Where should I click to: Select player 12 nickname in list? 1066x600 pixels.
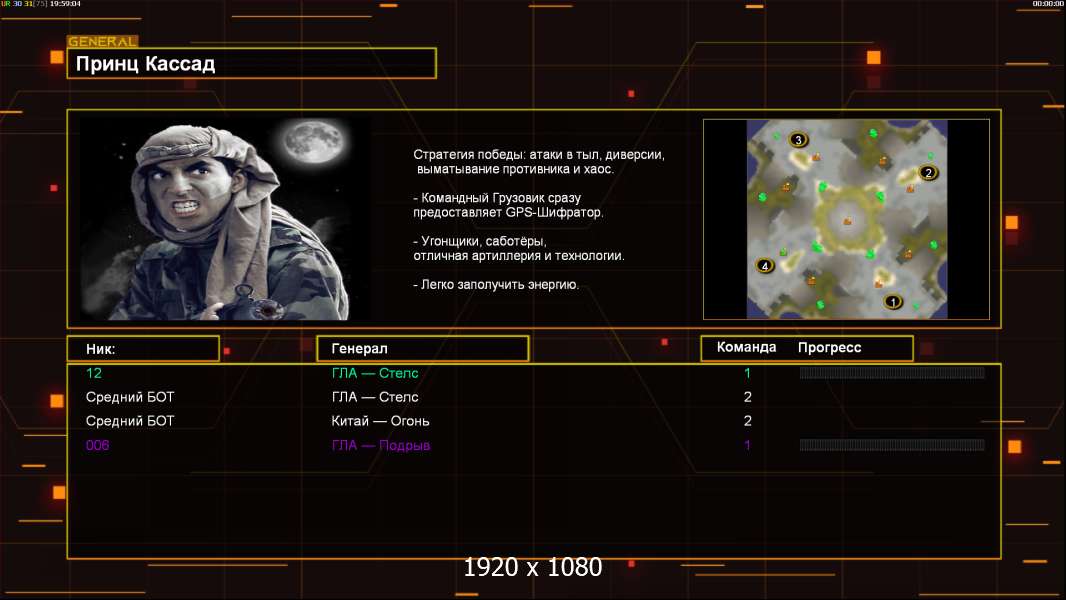[x=94, y=373]
